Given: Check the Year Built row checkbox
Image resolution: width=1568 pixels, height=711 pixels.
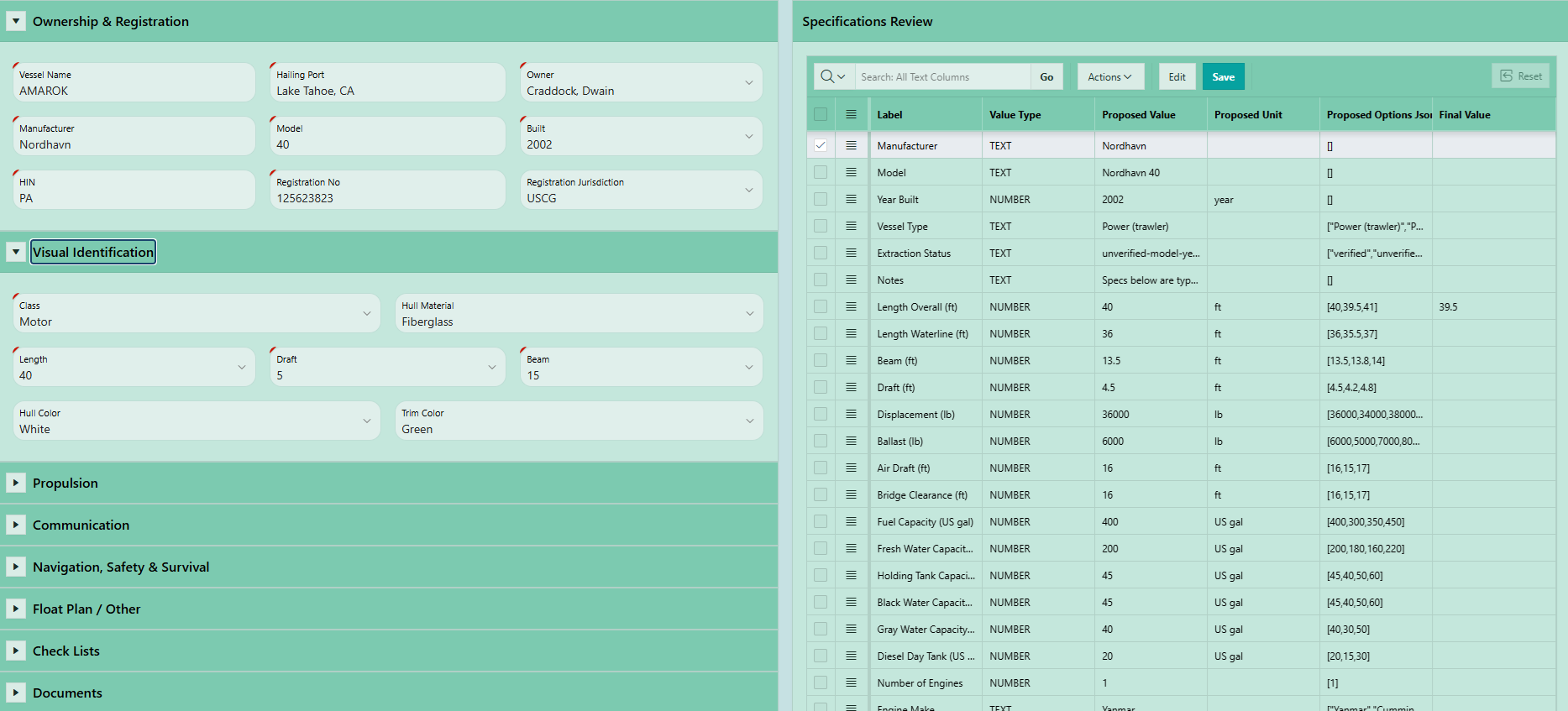Looking at the screenshot, I should 821,199.
